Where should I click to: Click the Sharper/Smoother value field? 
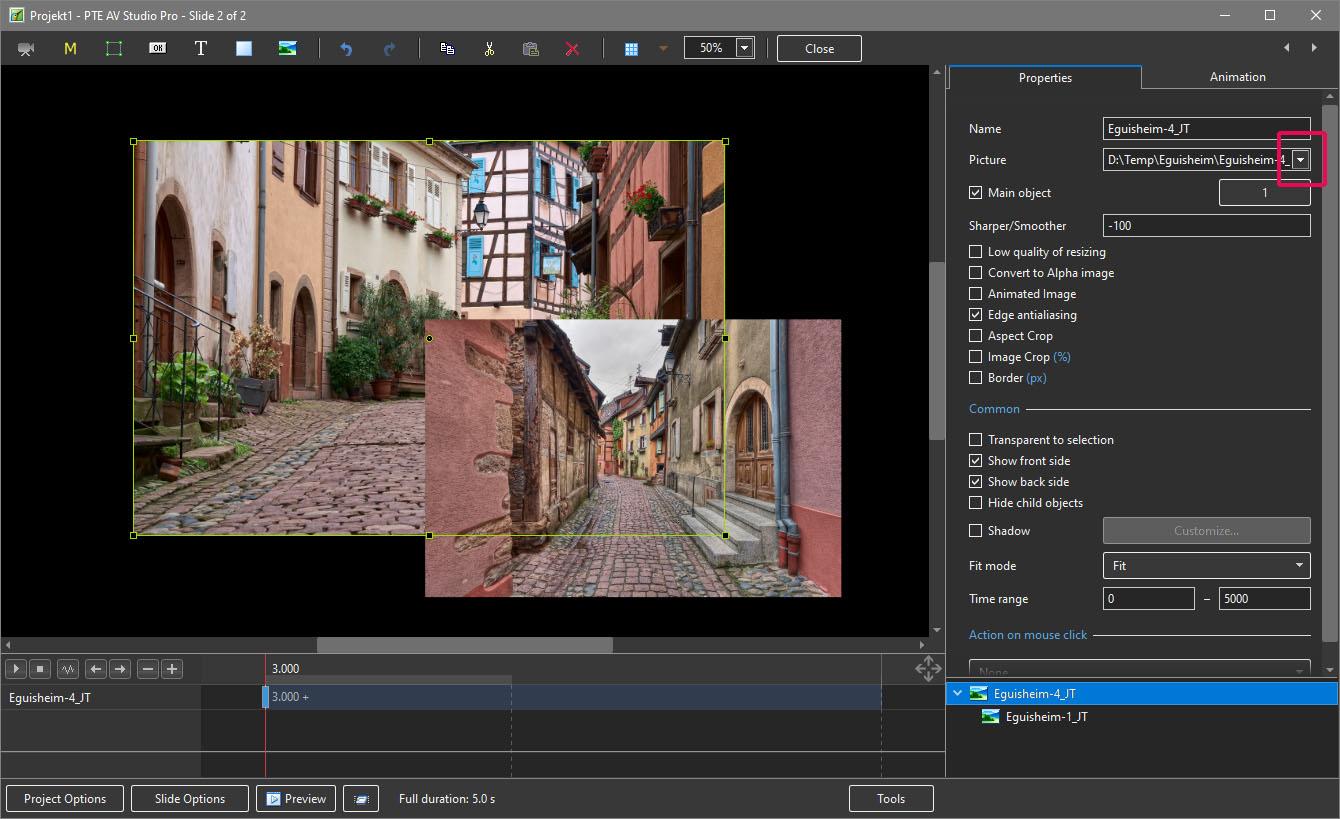pyautogui.click(x=1206, y=226)
